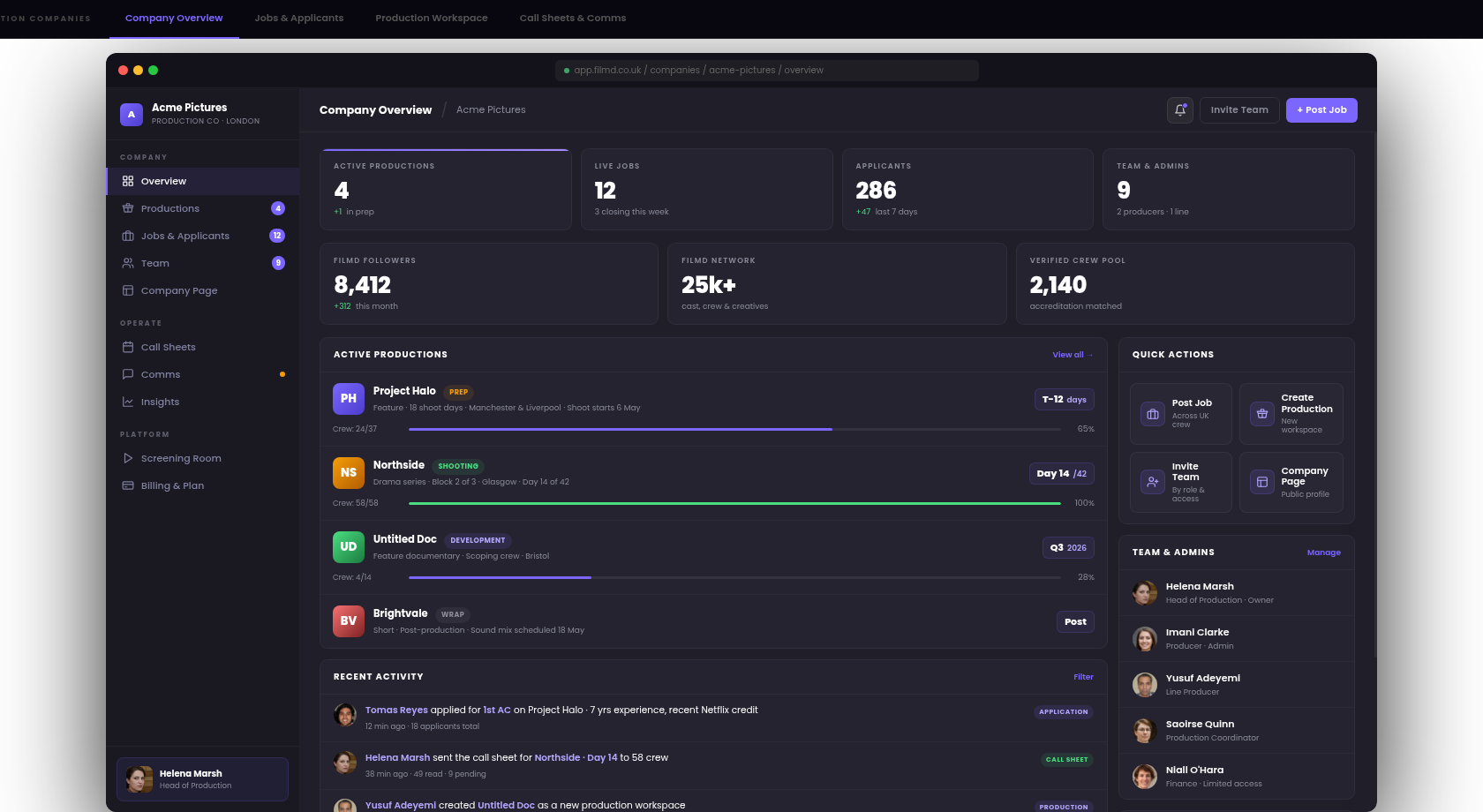Click Productions sidebar icon
The width and height of the screenshot is (1483, 812).
[x=128, y=208]
